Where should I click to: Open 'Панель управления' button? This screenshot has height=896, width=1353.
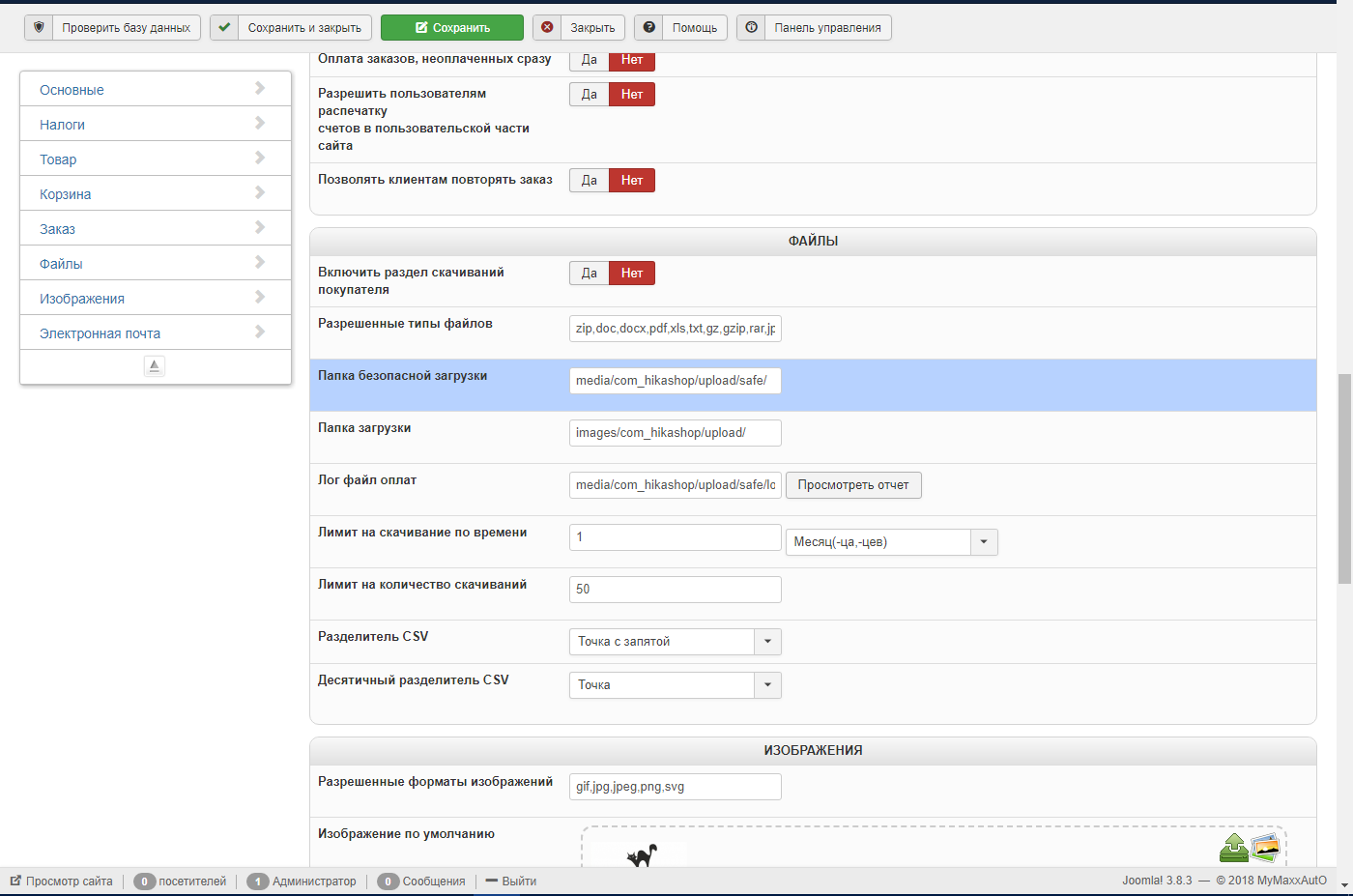click(x=814, y=27)
